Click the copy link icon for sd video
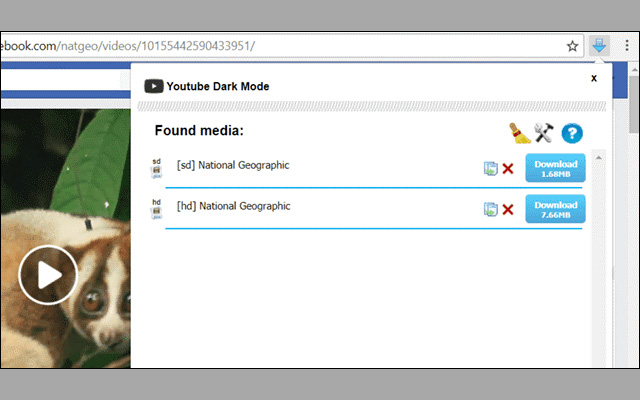This screenshot has width=640, height=400. [490, 168]
